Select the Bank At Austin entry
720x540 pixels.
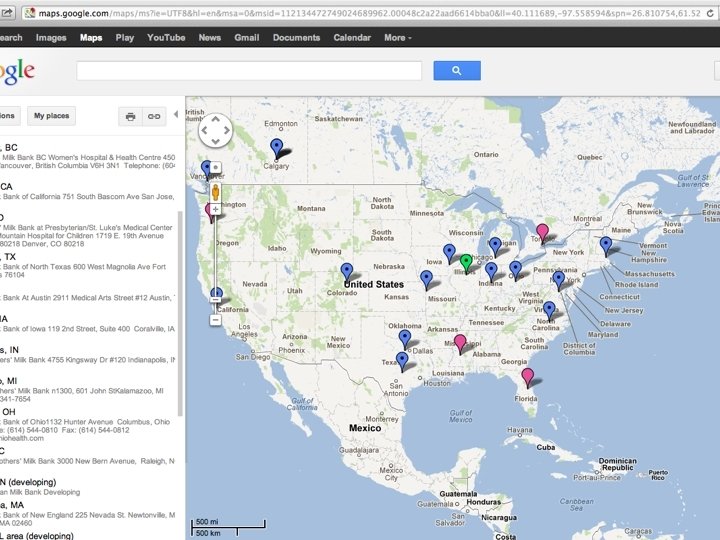tap(87, 298)
